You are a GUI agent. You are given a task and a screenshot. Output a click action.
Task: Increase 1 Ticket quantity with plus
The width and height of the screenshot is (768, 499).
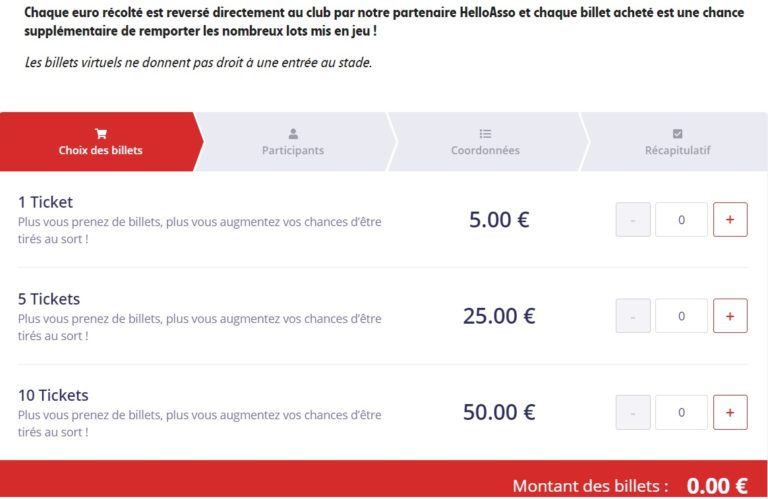point(730,220)
